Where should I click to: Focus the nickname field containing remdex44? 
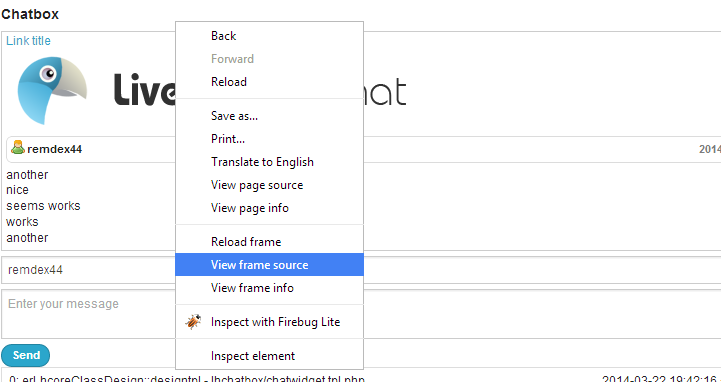[360, 270]
